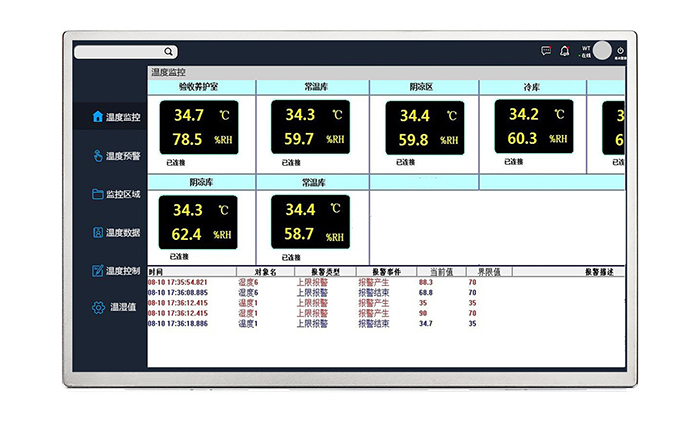
Task: Click sensor display reading 34.7 and 78.5
Action: (x=199, y=128)
